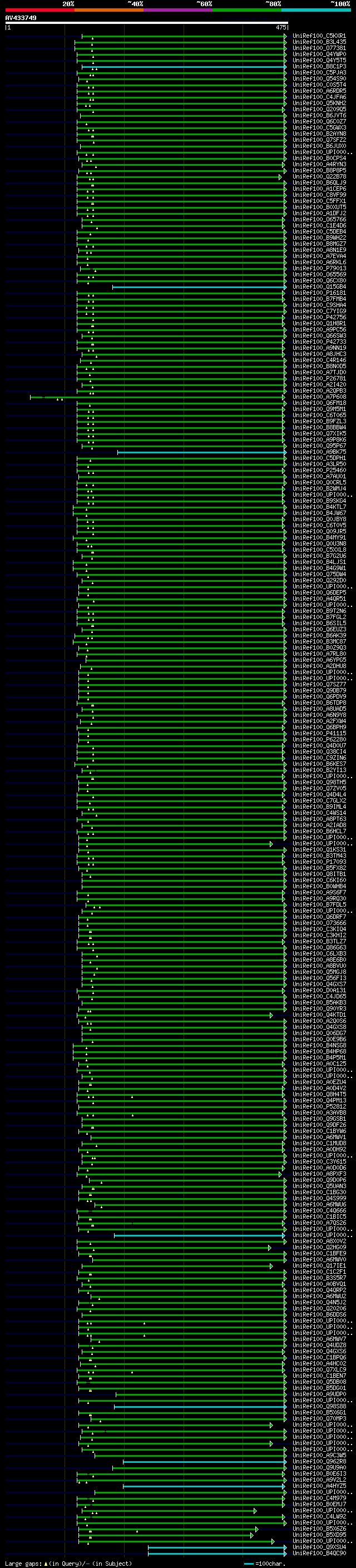Select hit label UniRef100_A6RDR5
Viewport: 356px width, 1568px height.
pyautogui.click(x=319, y=91)
